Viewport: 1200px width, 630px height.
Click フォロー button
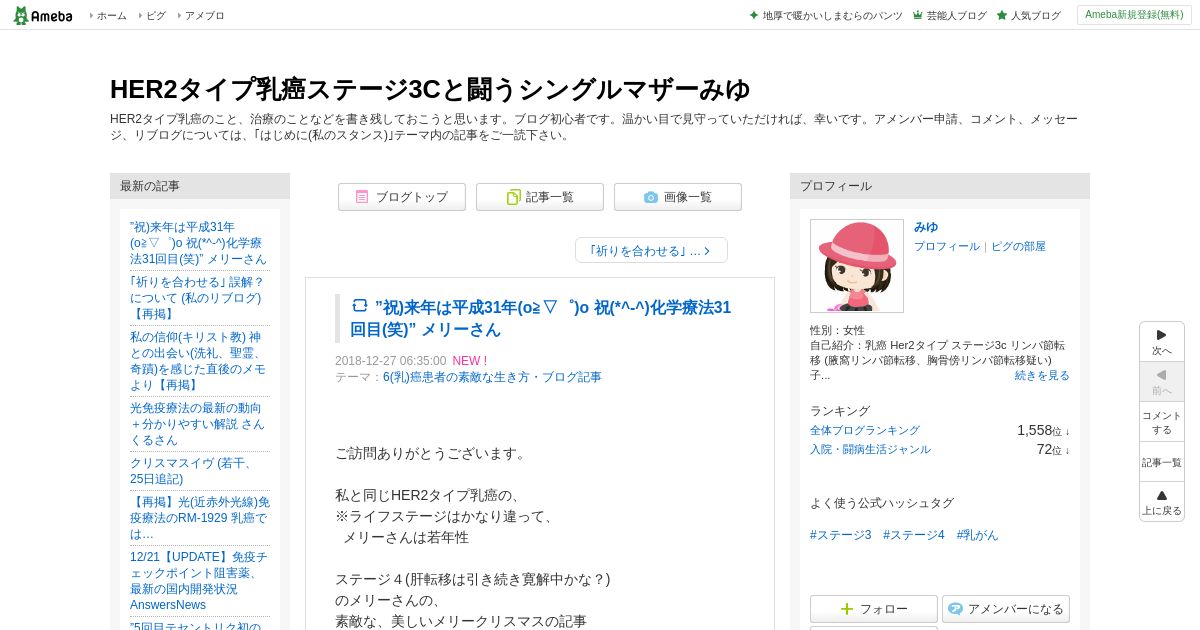(x=874, y=609)
